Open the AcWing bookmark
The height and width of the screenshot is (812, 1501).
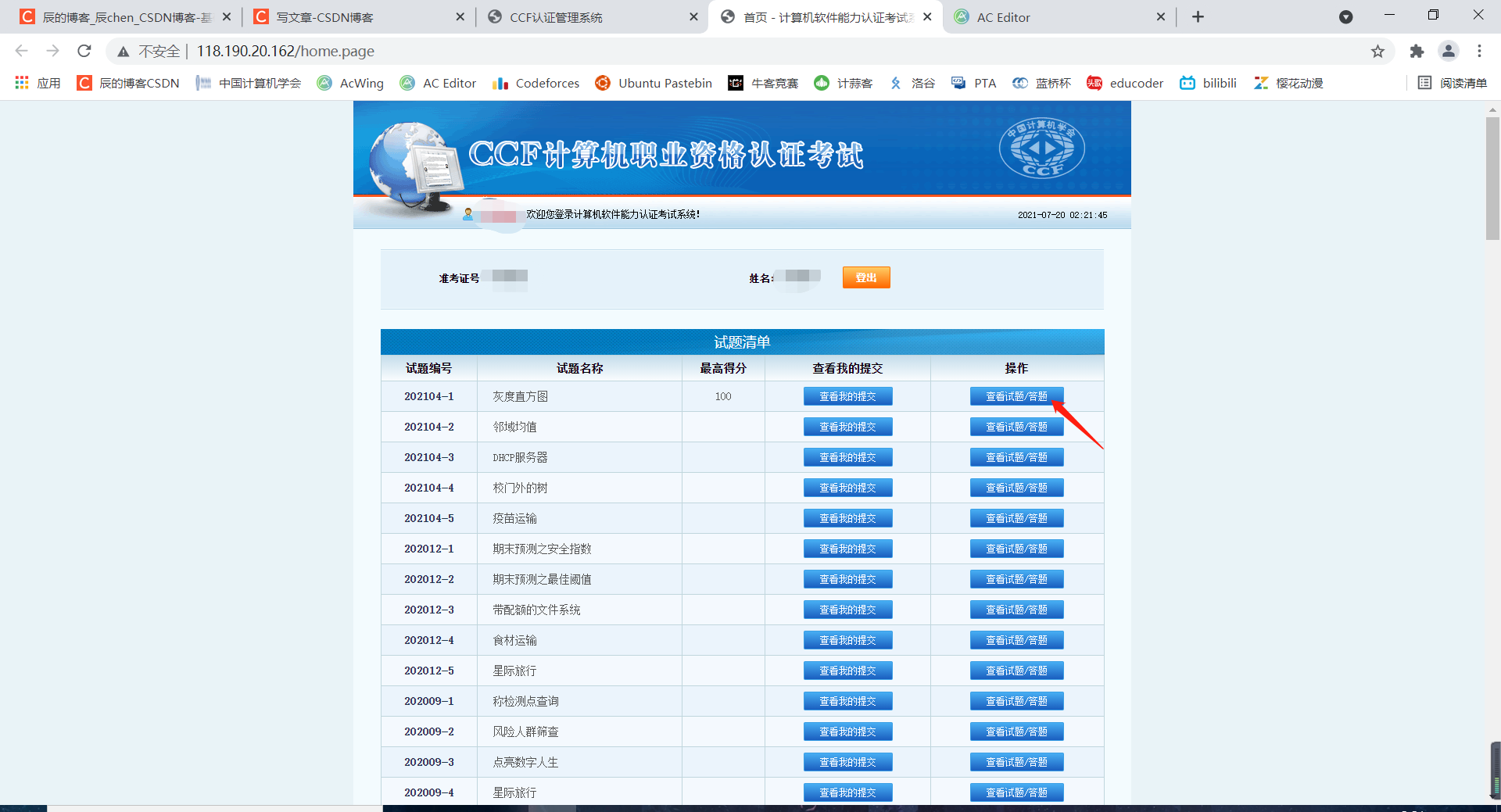pyautogui.click(x=350, y=83)
